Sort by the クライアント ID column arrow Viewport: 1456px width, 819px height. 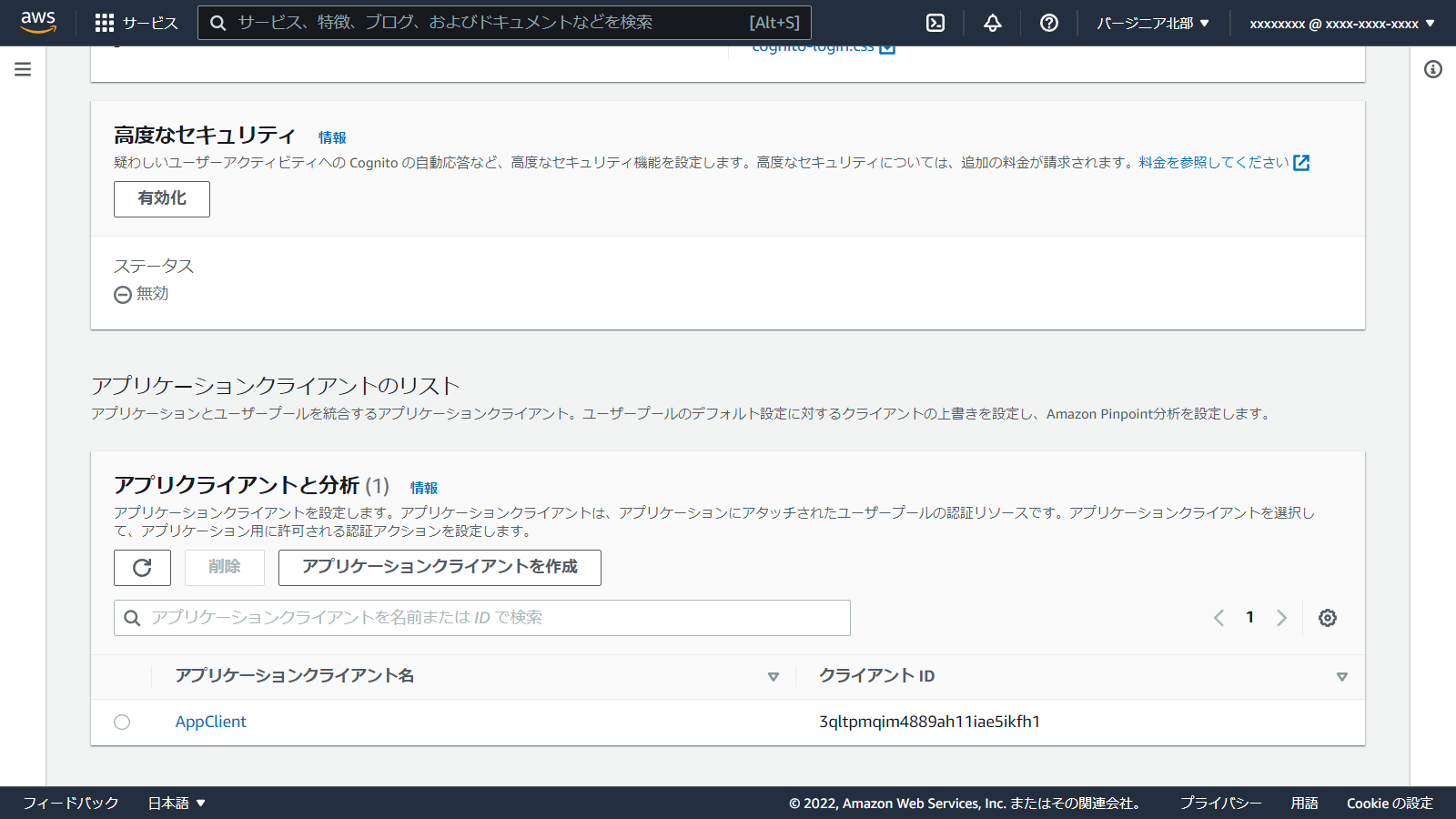1341,676
